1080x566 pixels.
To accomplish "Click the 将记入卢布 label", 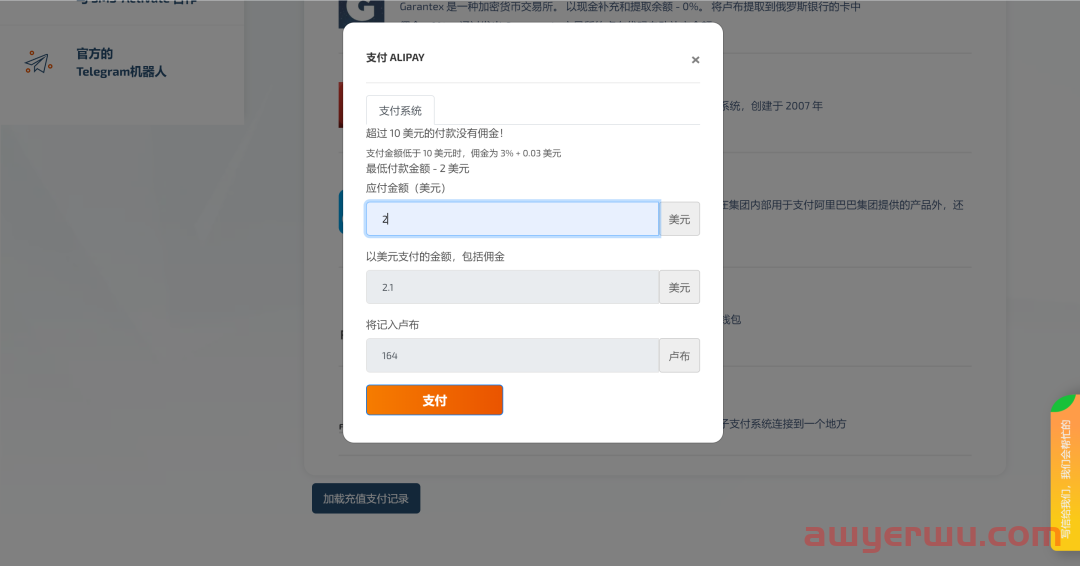I will click(x=393, y=324).
